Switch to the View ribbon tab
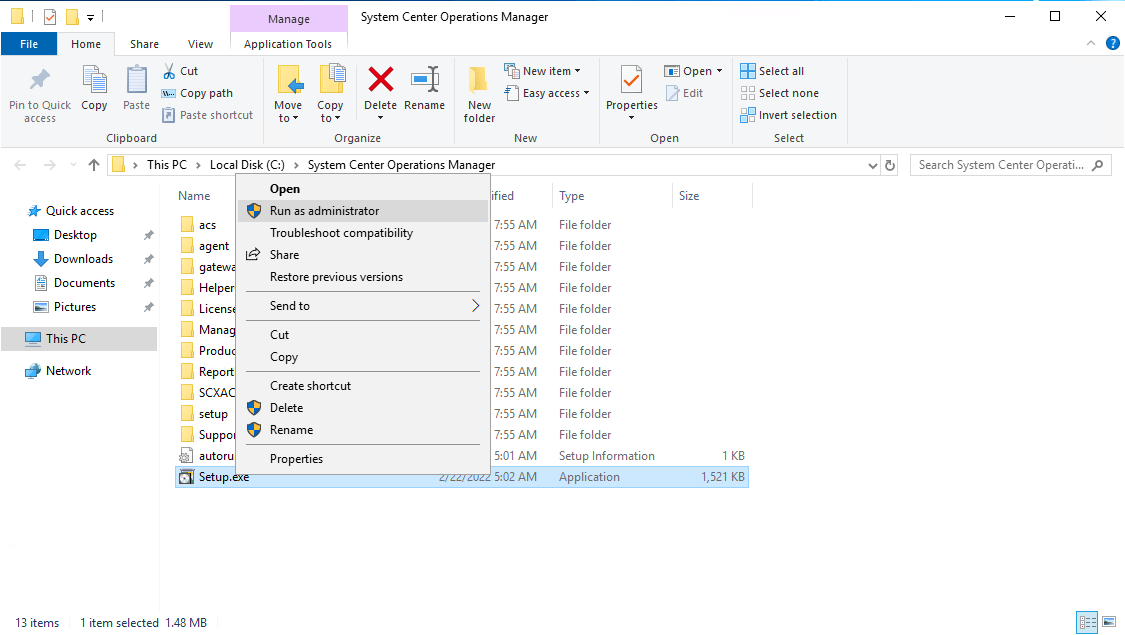This screenshot has height=635, width=1125. point(200,44)
